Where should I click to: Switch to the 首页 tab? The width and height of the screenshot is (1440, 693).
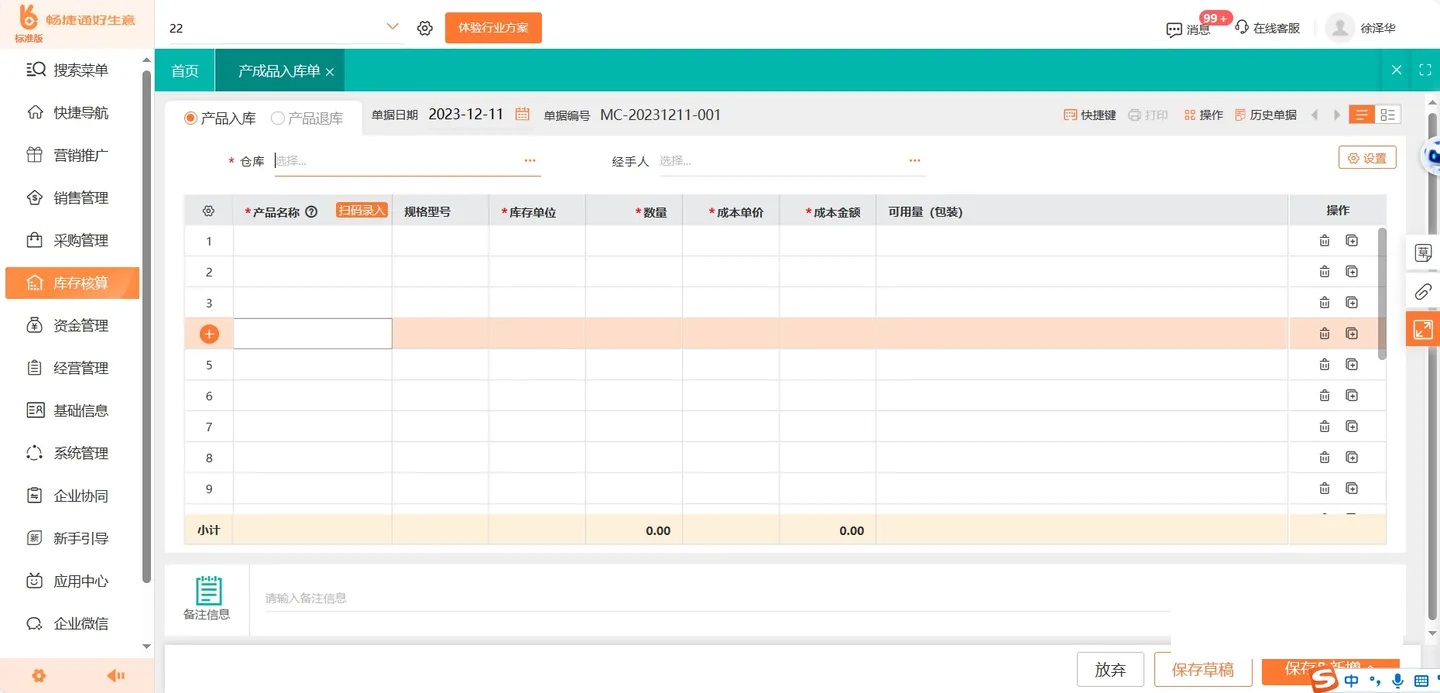(185, 71)
